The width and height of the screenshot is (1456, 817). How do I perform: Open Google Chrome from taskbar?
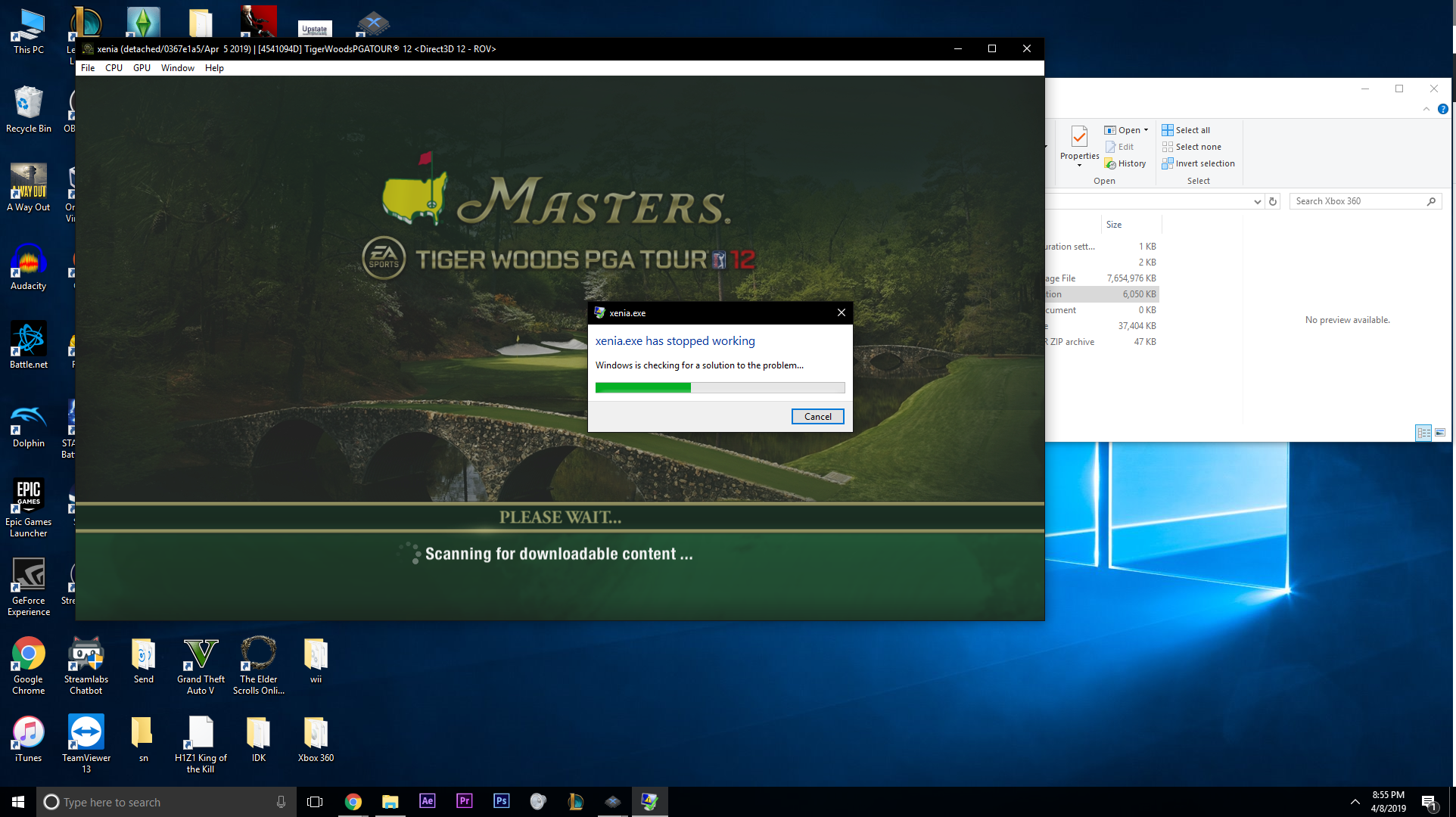pyautogui.click(x=353, y=801)
